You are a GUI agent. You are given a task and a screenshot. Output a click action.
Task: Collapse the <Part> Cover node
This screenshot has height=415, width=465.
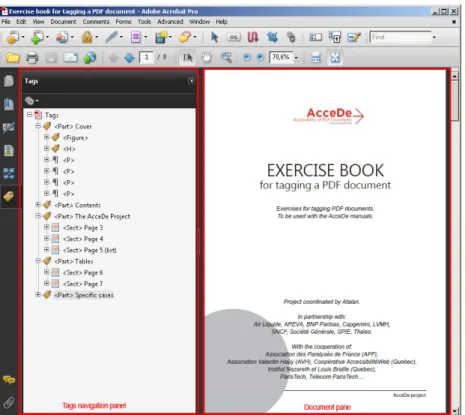[38, 126]
